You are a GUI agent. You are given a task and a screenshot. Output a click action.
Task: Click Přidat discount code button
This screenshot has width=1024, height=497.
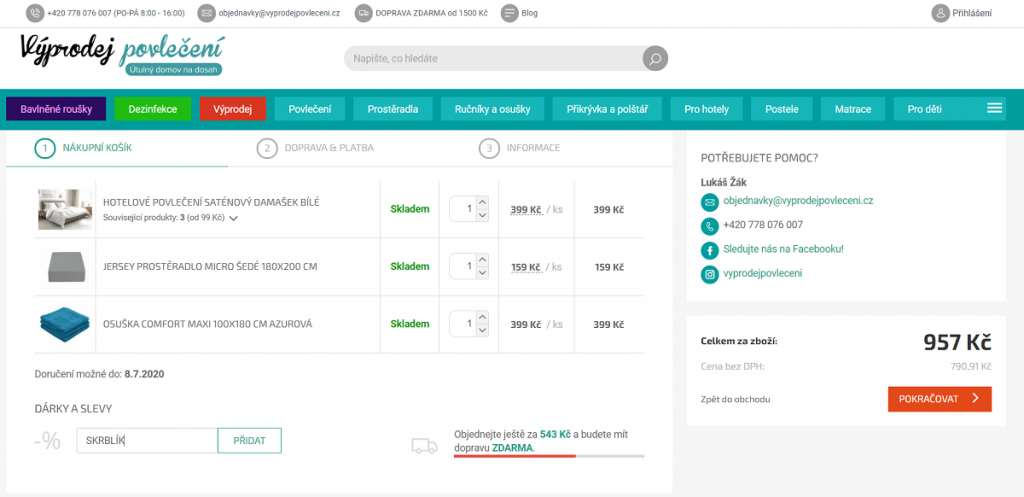(249, 441)
